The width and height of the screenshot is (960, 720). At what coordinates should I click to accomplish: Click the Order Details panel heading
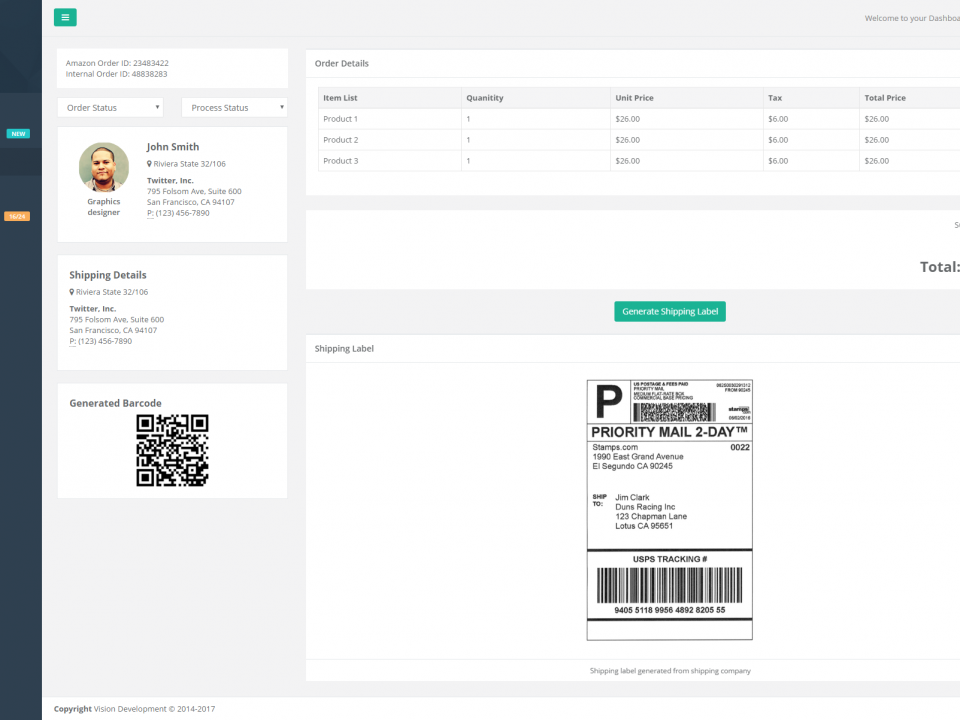342,64
